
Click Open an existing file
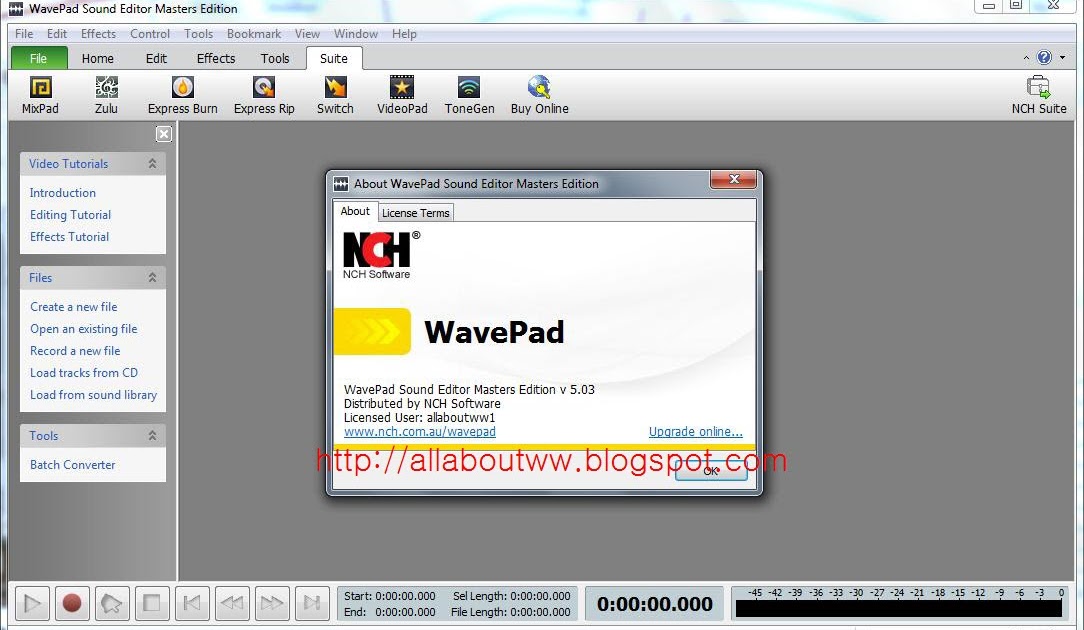point(84,329)
